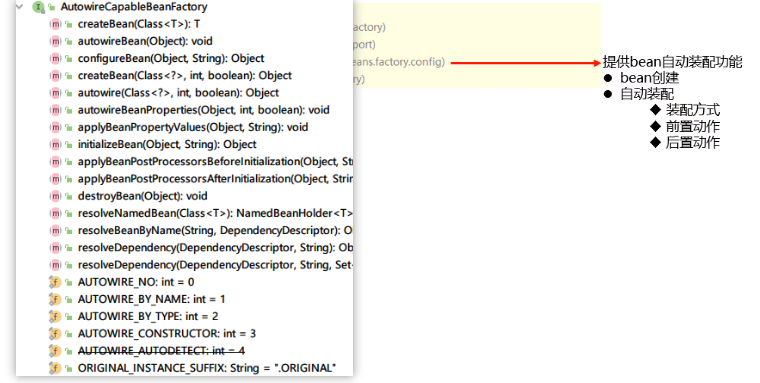Viewport: 760px width, 383px height.
Task: Click method icon beside autowireBean(Object)
Action: coord(56,41)
